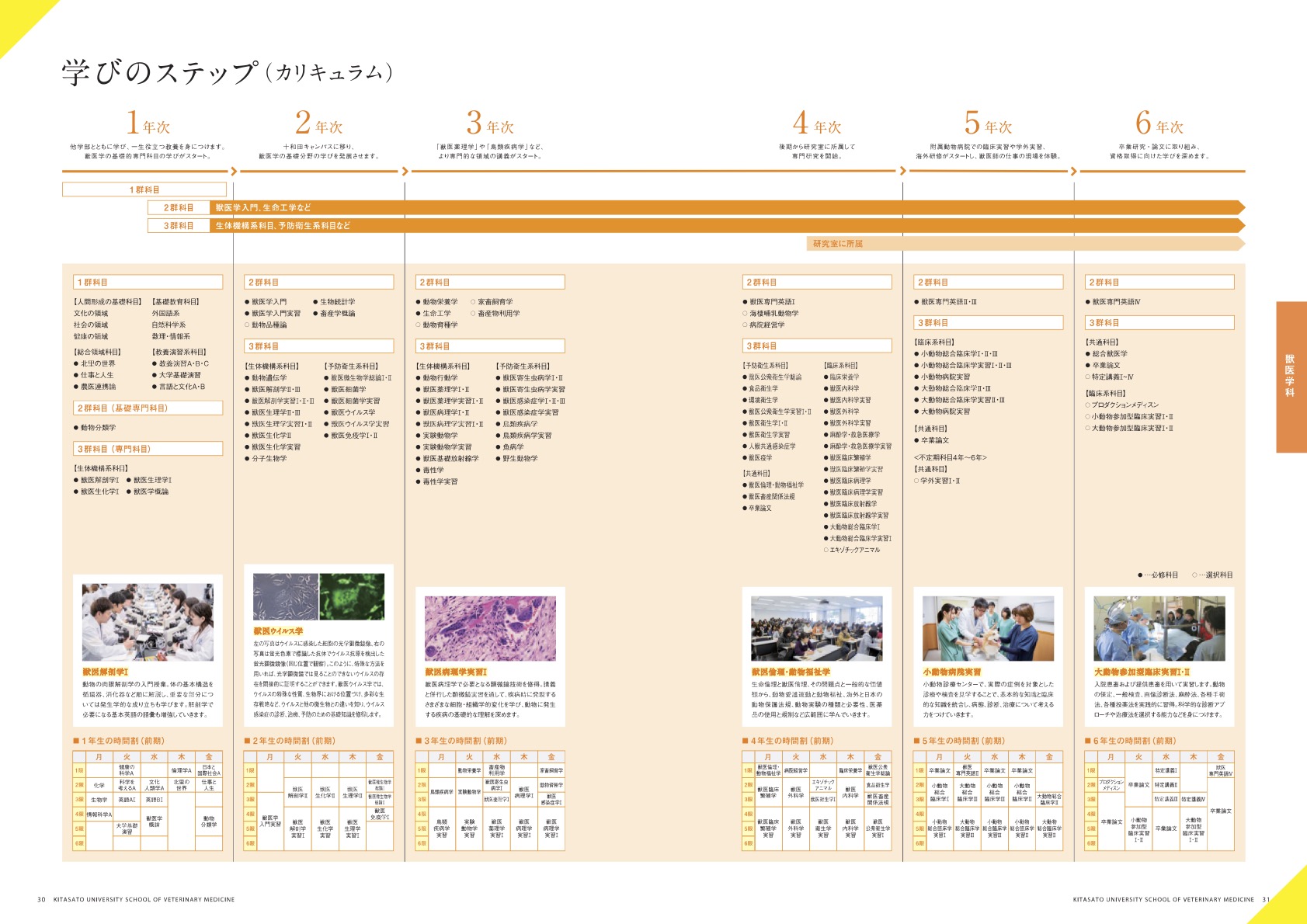The height and width of the screenshot is (924, 1307).
Task: Click the 研究室に所属 timeline bar
Action: pyautogui.click(x=1026, y=244)
